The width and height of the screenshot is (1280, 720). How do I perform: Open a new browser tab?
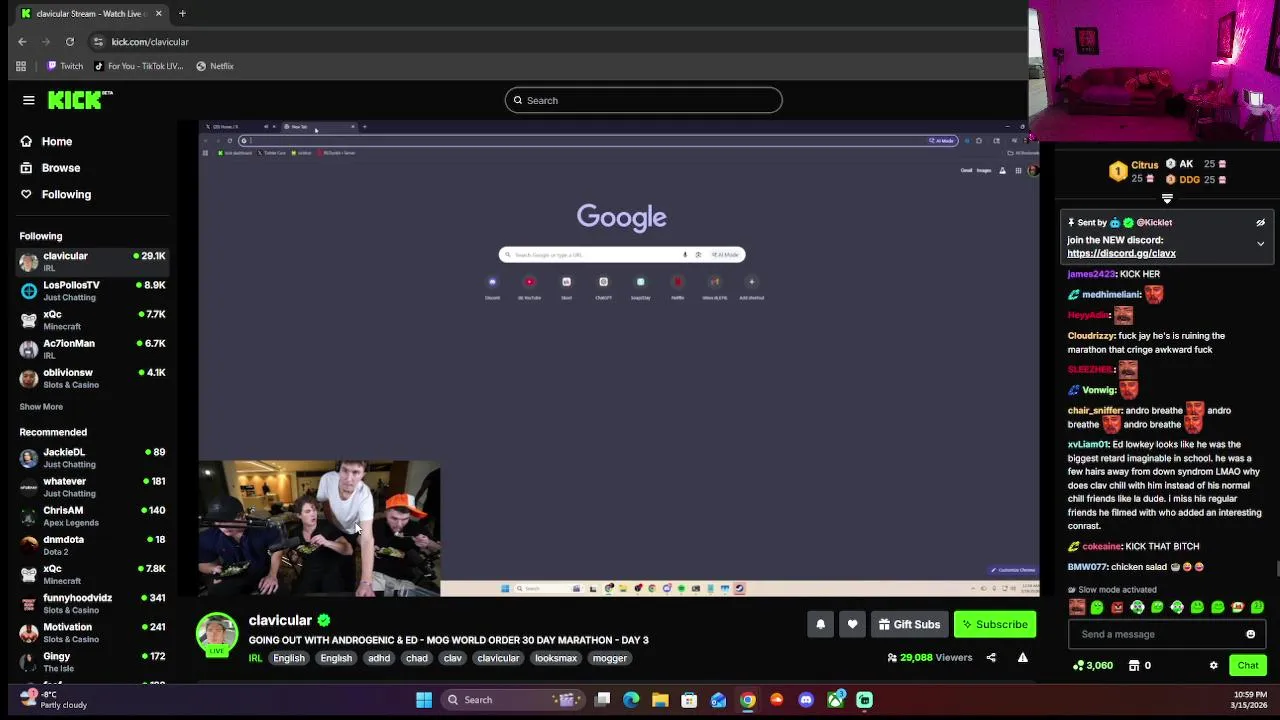click(x=182, y=14)
